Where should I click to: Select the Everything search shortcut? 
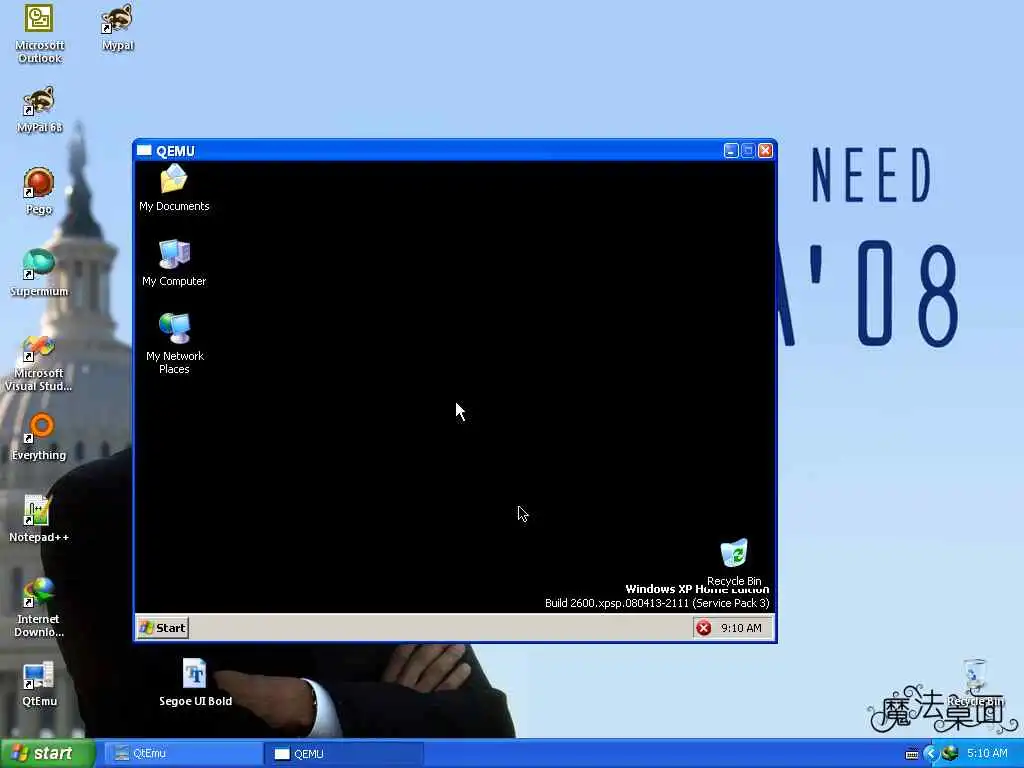pos(39,437)
